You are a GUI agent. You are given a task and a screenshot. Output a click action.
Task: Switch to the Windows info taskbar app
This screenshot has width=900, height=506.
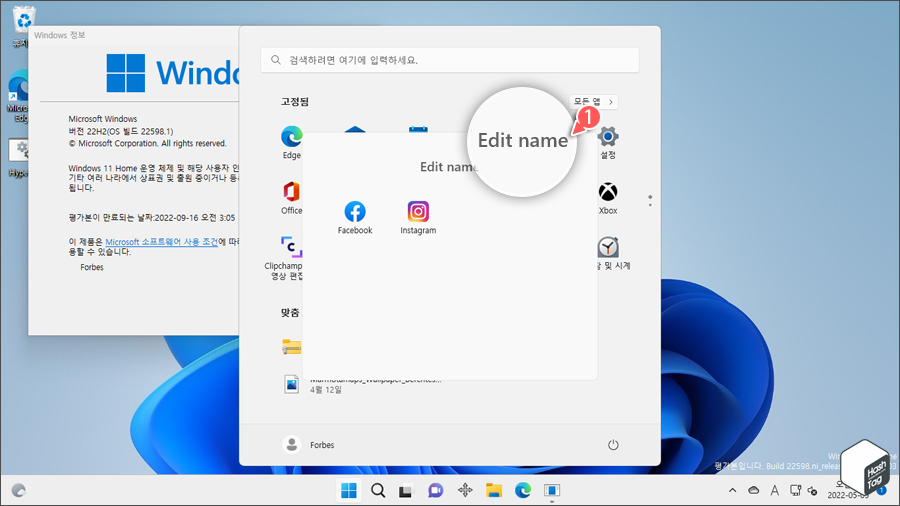(552, 491)
